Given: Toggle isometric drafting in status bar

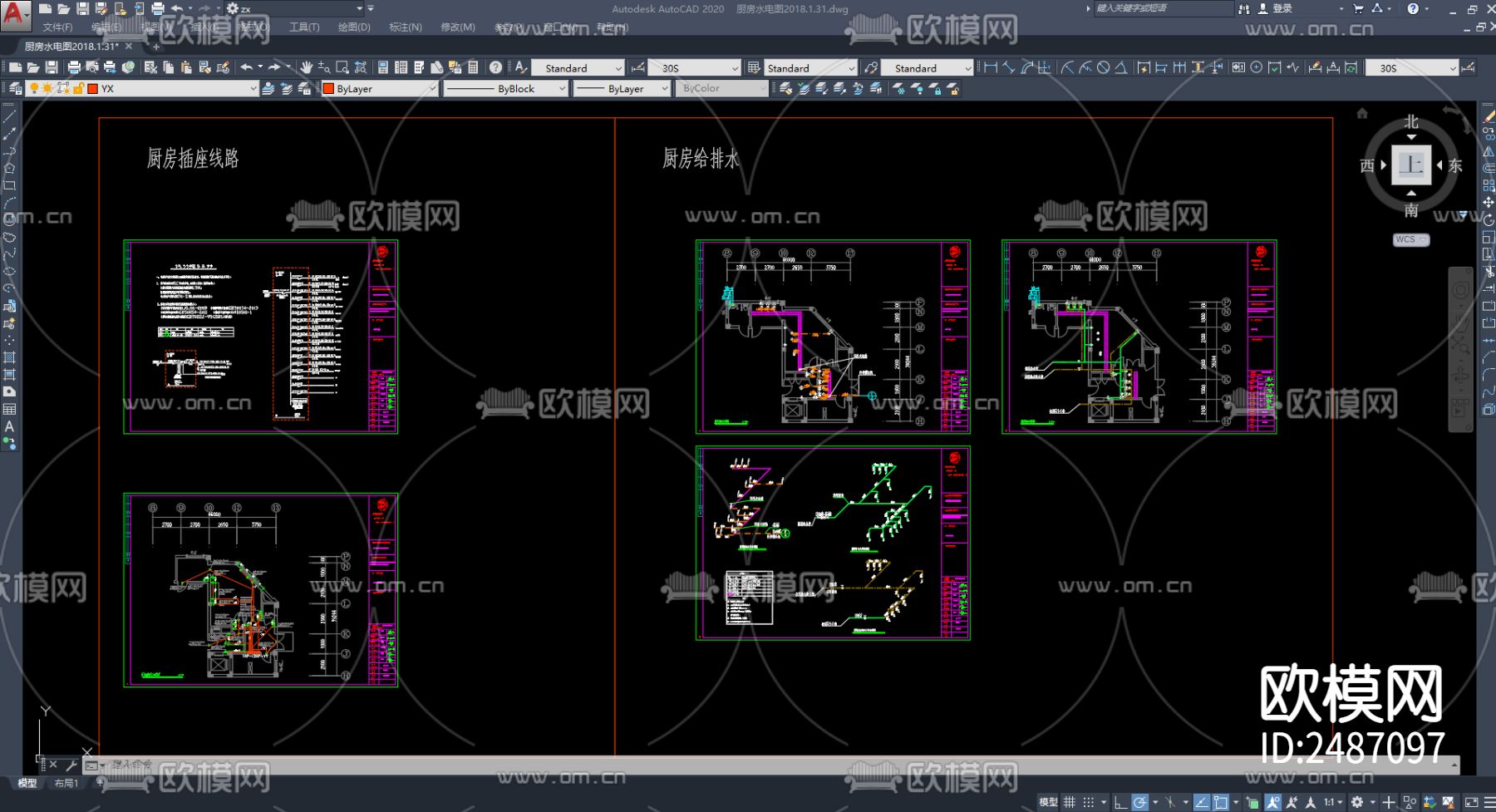Looking at the screenshot, I should [x=1170, y=802].
